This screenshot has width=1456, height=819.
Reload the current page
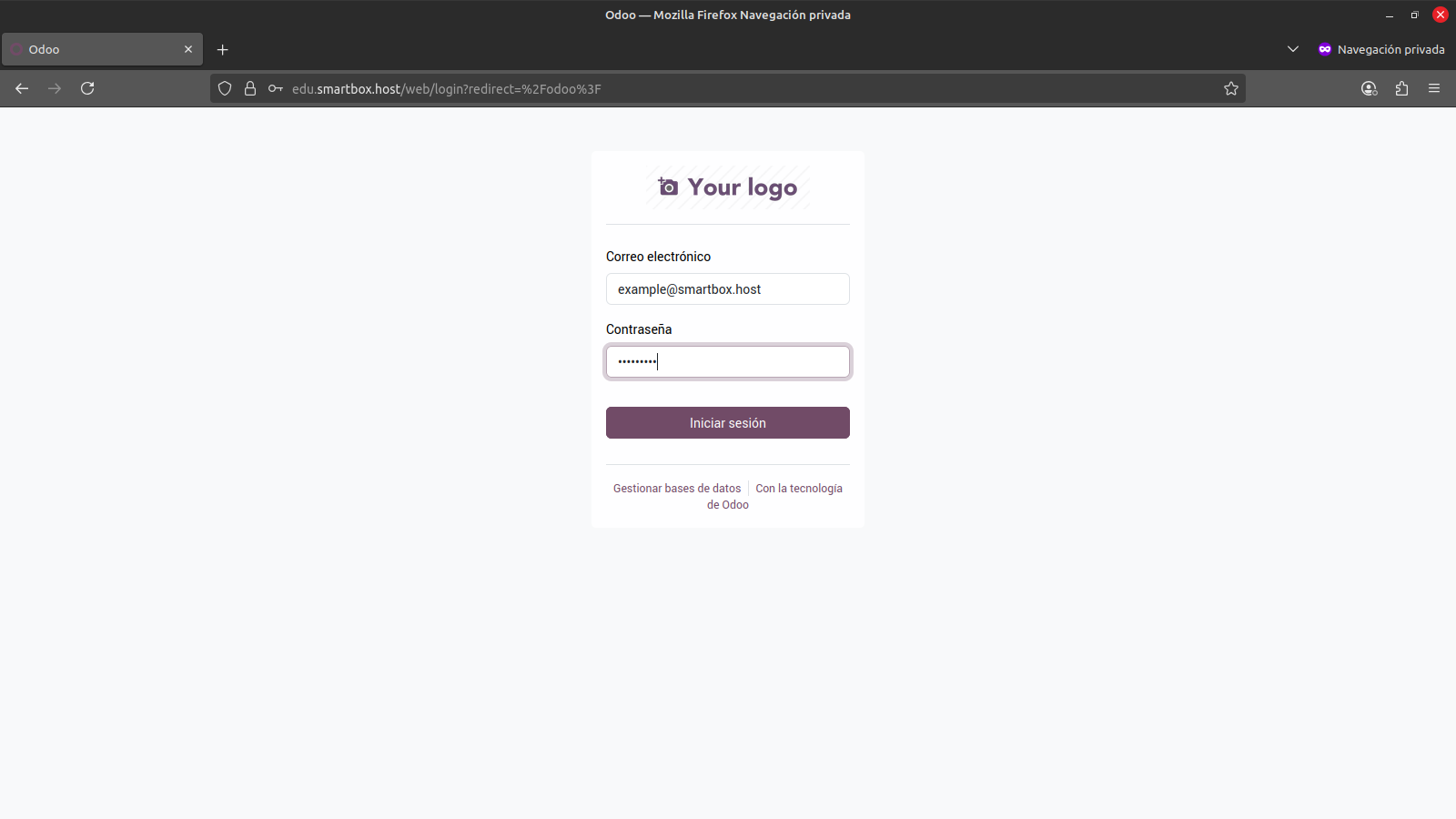(x=87, y=88)
